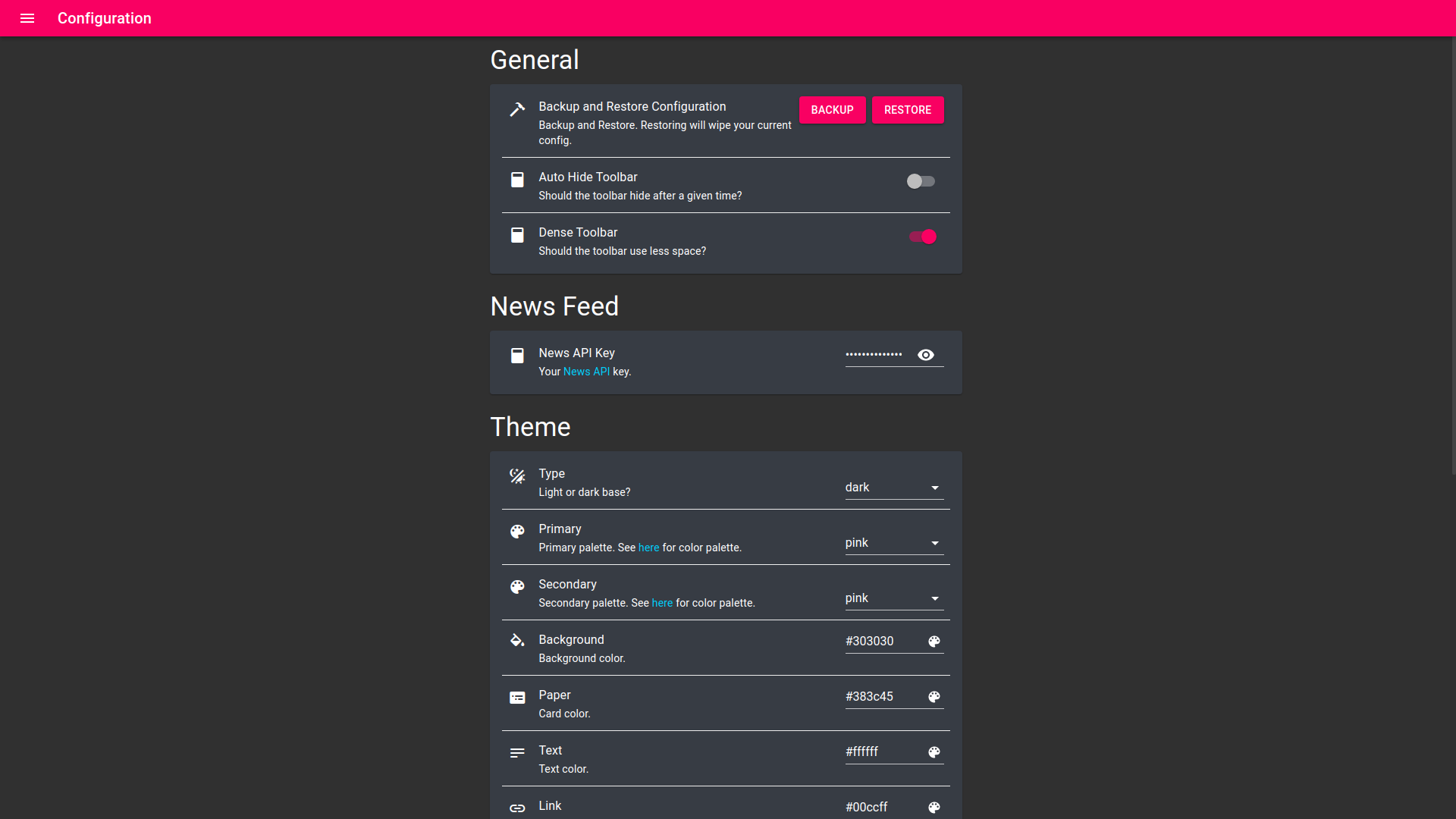Click the color picker icon next to Paper
Image resolution: width=1456 pixels, height=819 pixels.
coord(933,696)
